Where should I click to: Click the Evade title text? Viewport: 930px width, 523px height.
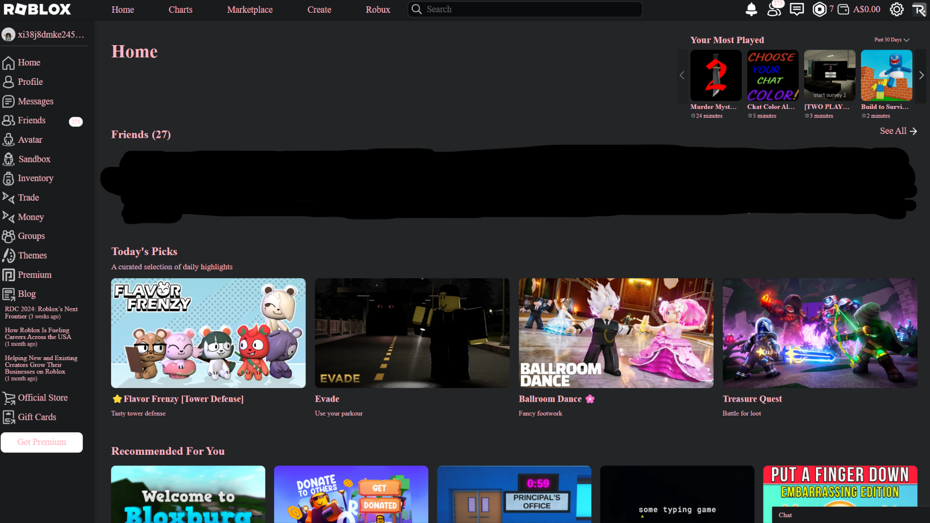(x=327, y=399)
